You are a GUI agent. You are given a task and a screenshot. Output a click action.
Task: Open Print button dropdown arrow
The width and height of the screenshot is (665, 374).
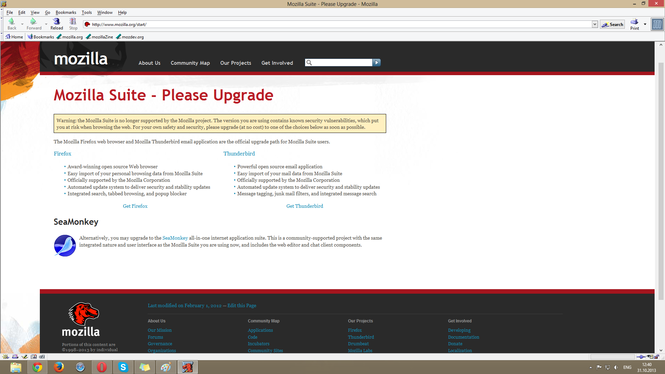pyautogui.click(x=645, y=24)
